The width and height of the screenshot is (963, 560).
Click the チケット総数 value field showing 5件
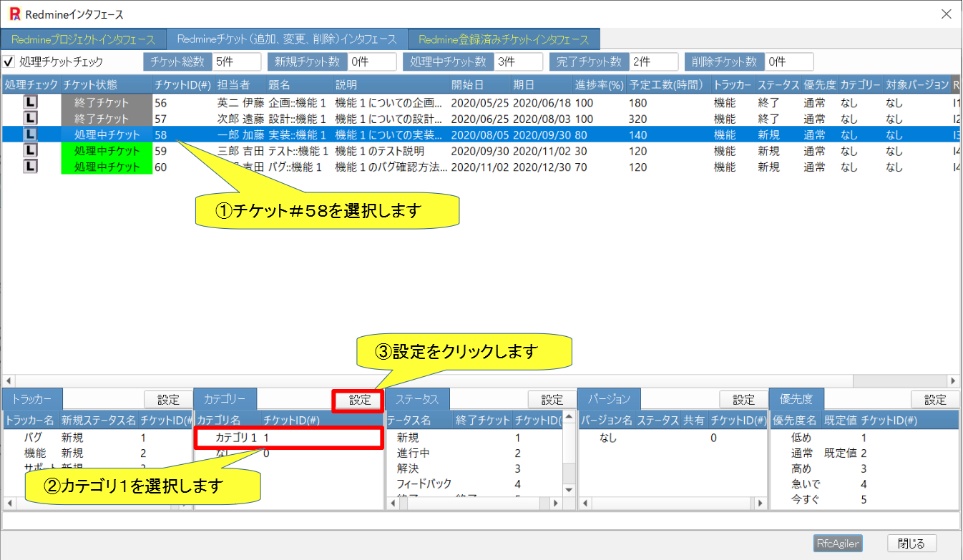click(236, 62)
